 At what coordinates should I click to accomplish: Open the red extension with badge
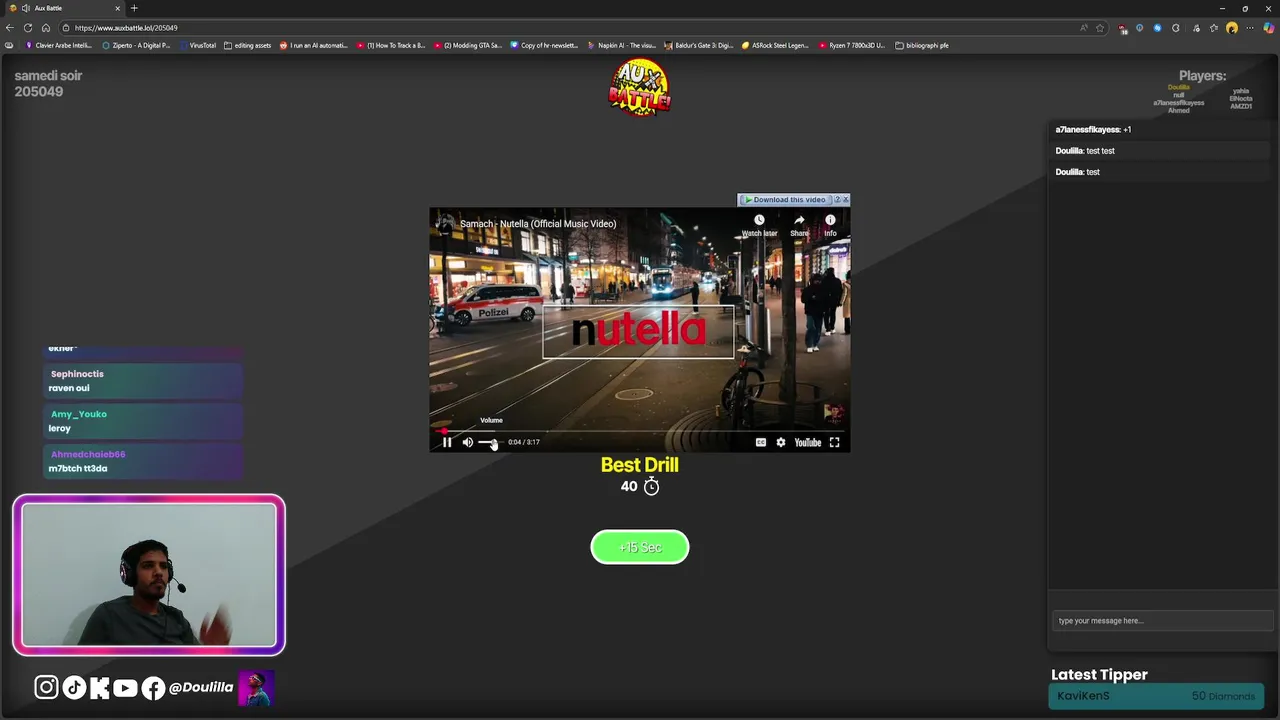(x=1123, y=28)
